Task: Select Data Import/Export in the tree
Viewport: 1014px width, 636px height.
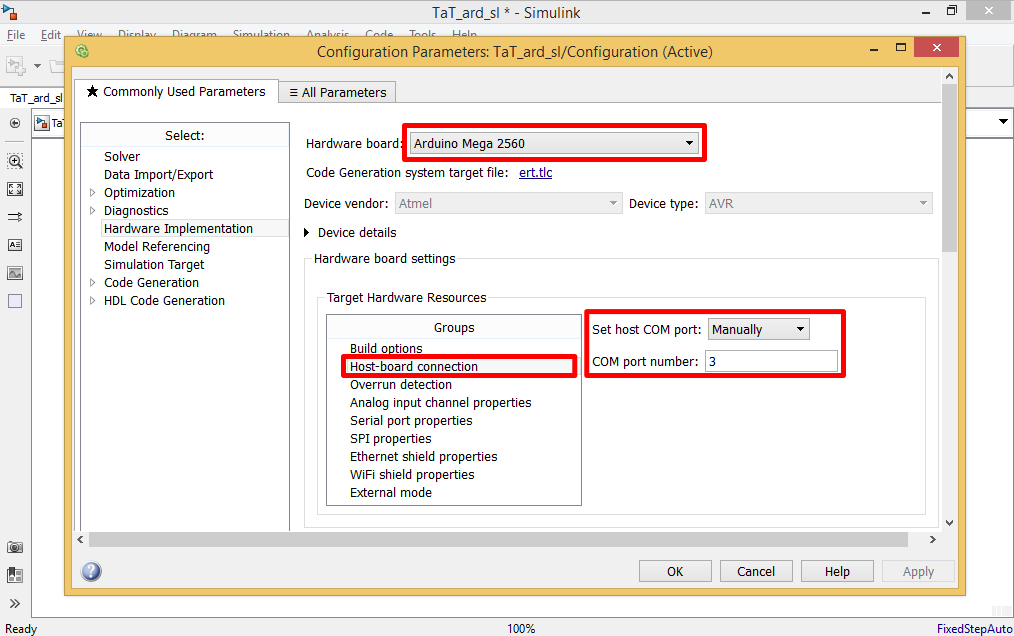Action: pyautogui.click(x=158, y=175)
